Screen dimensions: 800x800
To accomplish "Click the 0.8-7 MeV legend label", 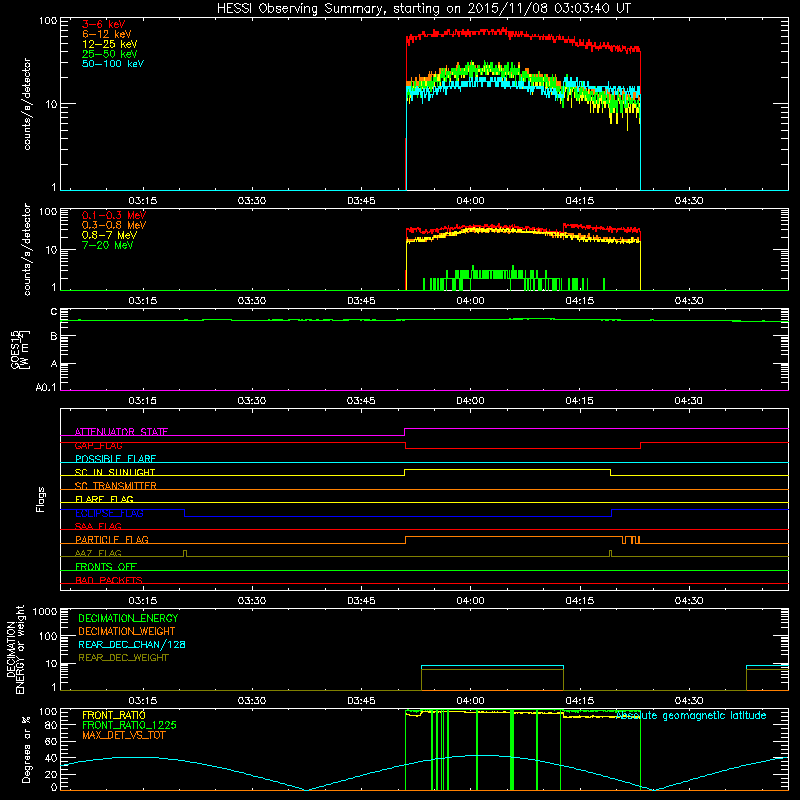I will 109,235.
